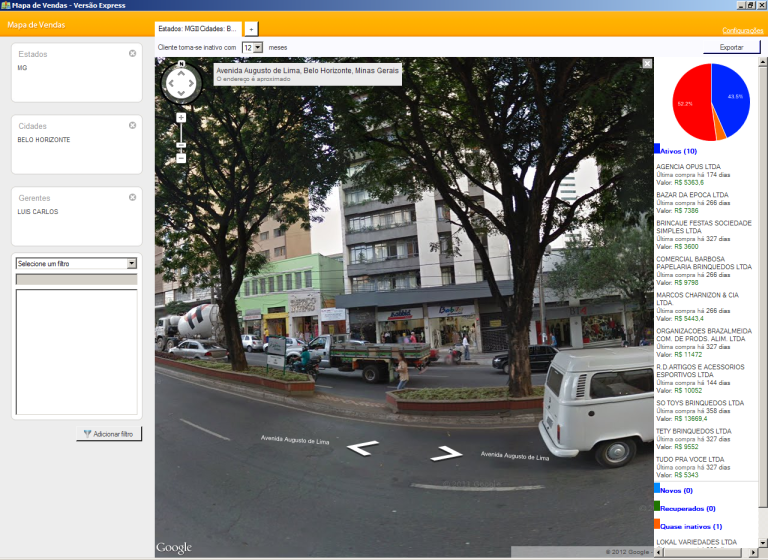Select client R.D ARTIGOS E ACESSORIOS ESPORTIVOS

click(x=700, y=370)
